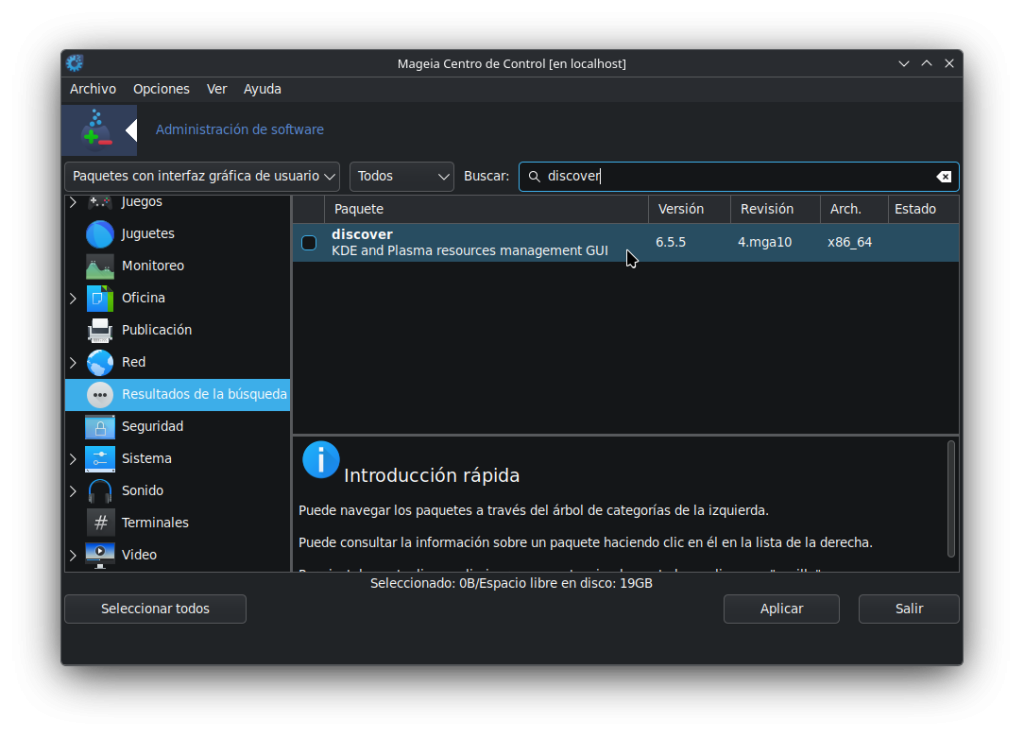Click the search results ellipsis icon
1024x738 pixels.
pyautogui.click(x=100, y=394)
